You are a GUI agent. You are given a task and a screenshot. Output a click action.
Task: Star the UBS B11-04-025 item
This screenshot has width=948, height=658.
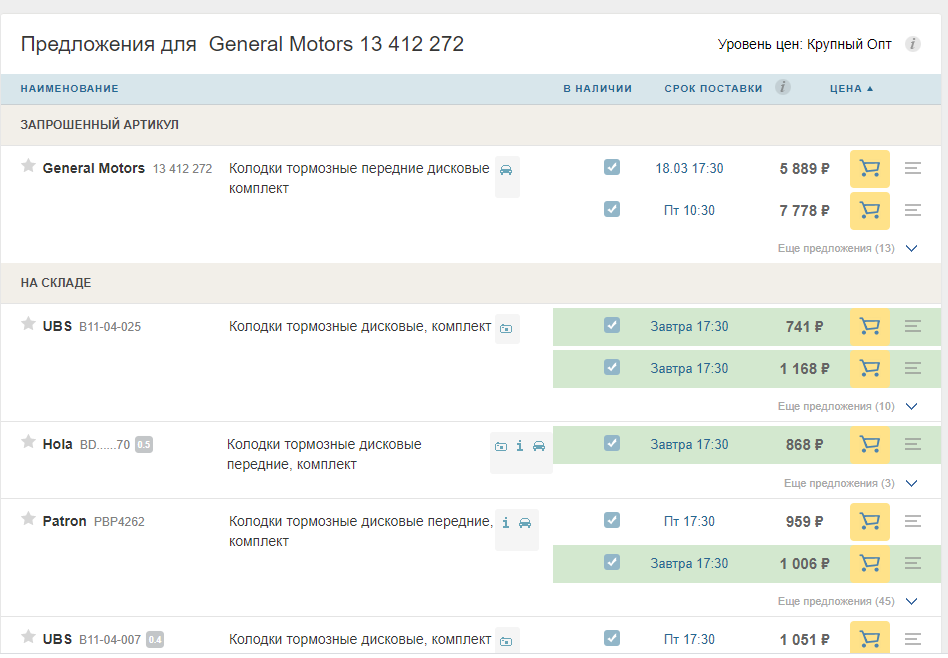coord(28,324)
